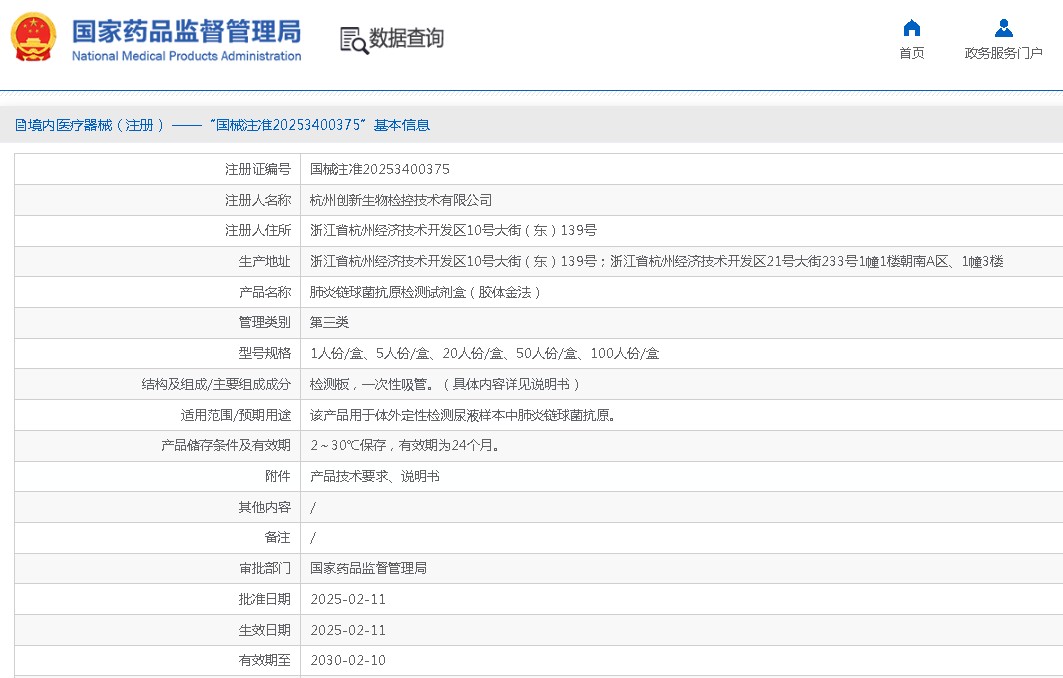This screenshot has width=1063, height=678.
Task: Click the national emblem logo
Action: click(x=33, y=37)
